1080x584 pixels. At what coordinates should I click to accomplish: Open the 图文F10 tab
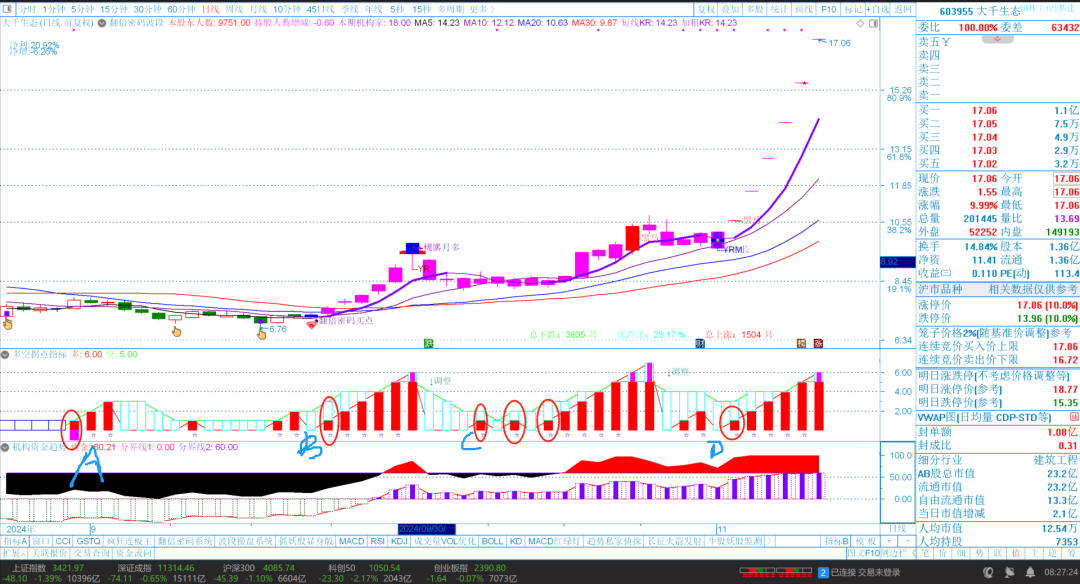863,553
